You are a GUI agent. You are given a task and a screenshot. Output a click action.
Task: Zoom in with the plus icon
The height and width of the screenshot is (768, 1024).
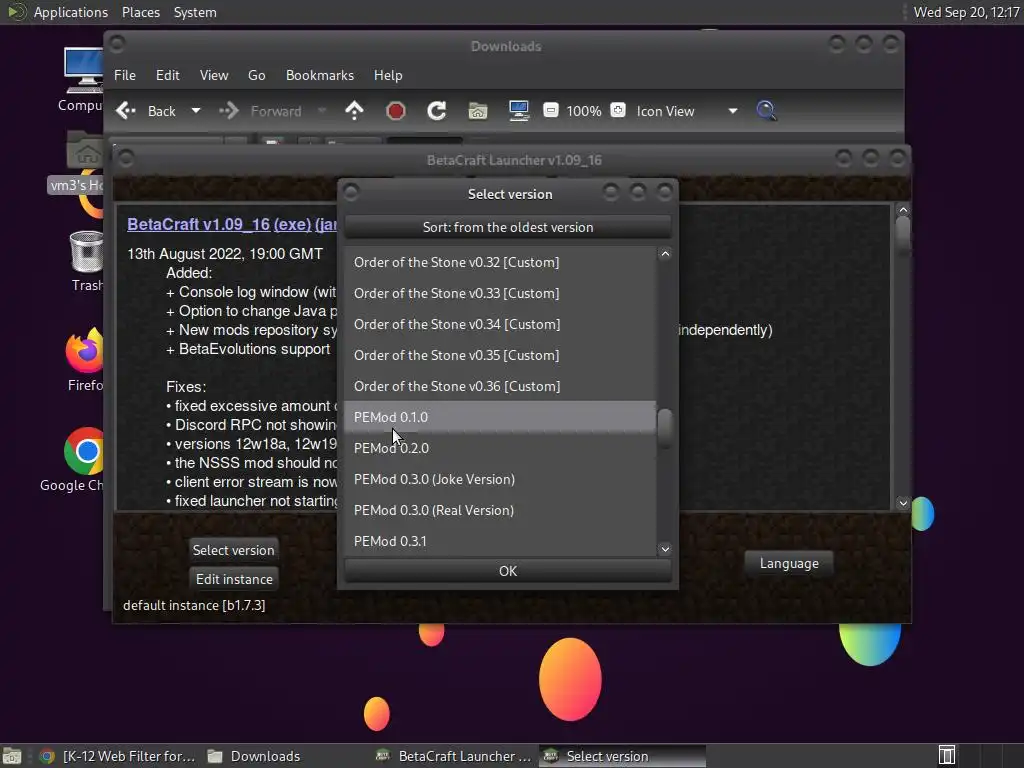click(618, 110)
